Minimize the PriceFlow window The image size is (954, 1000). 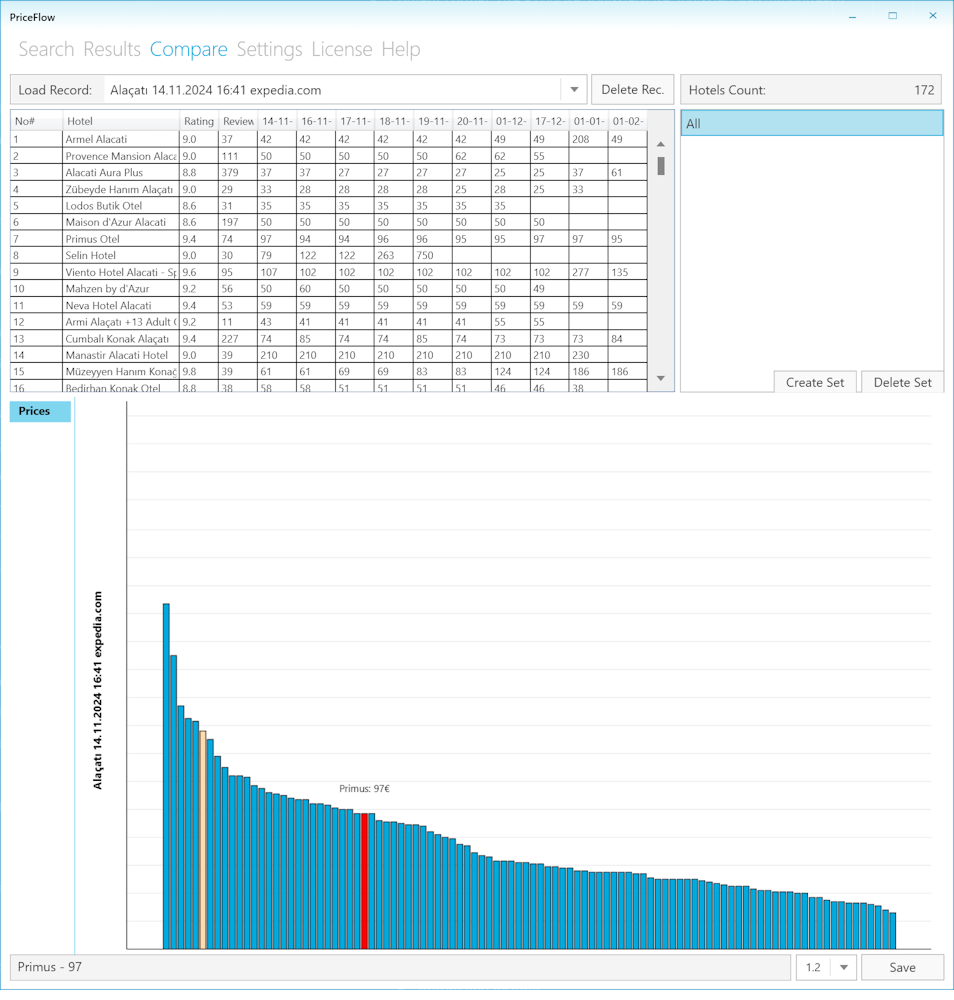pyautogui.click(x=852, y=17)
